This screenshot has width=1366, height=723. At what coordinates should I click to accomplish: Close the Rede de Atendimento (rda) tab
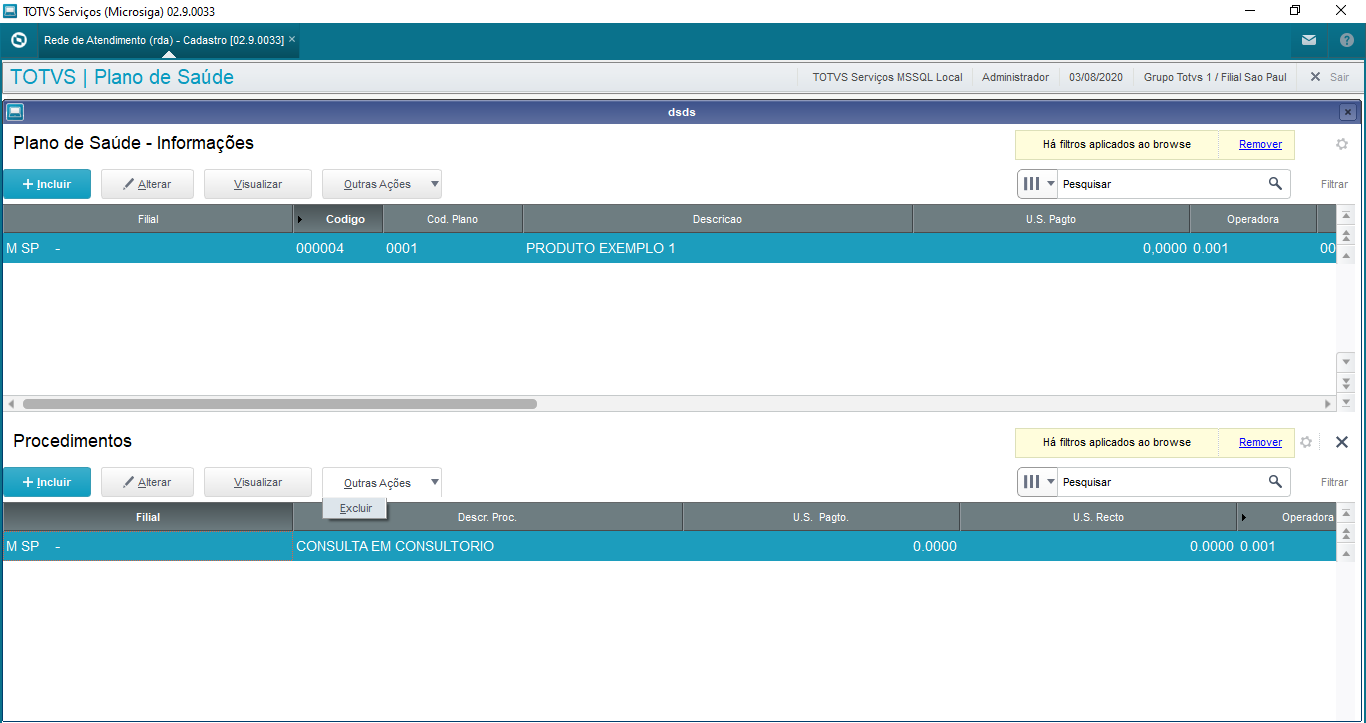tap(292, 40)
